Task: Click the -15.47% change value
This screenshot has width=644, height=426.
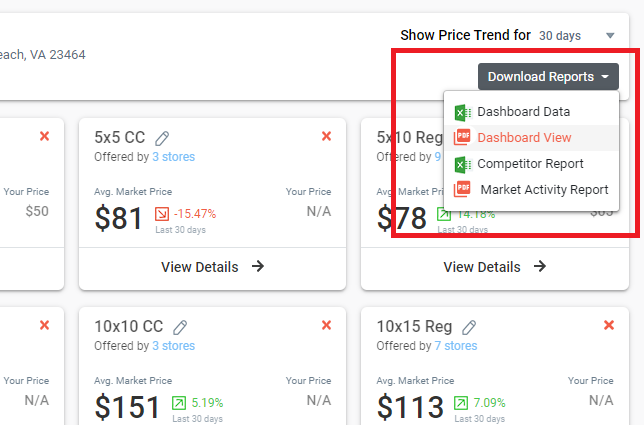Action: click(x=195, y=214)
